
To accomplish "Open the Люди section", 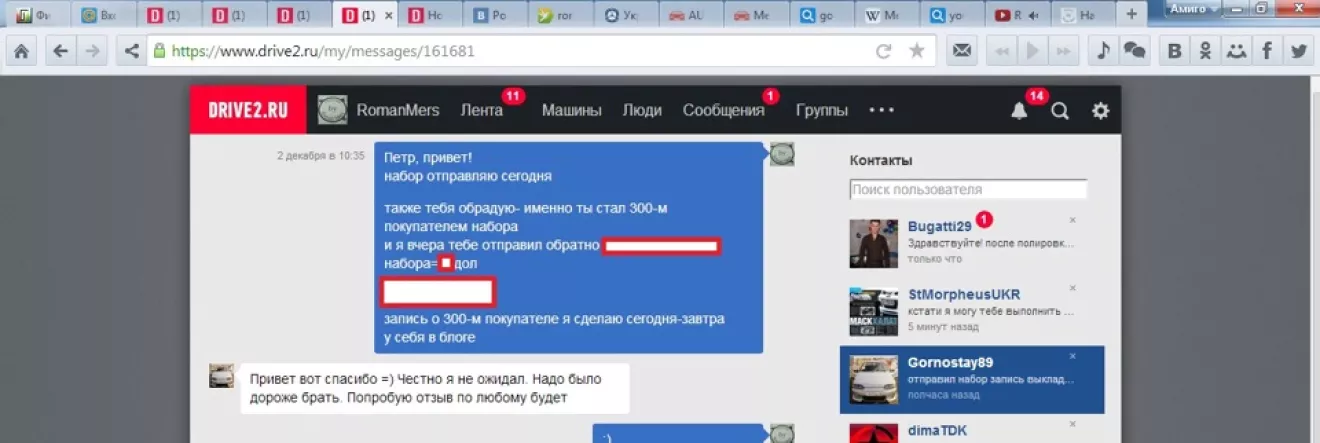I will click(x=642, y=110).
